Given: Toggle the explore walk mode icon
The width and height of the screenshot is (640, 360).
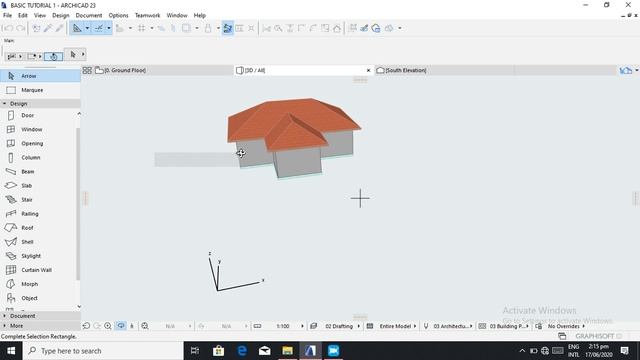Looking at the screenshot, I should tap(132, 326).
